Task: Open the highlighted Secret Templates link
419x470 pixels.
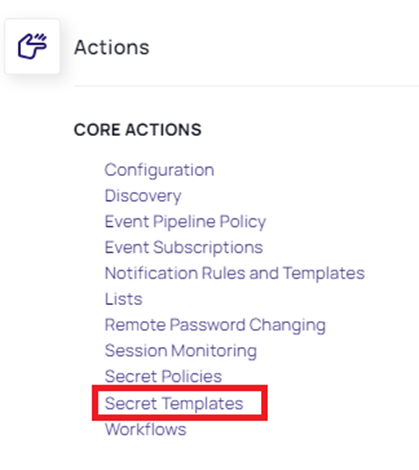Action: (x=174, y=403)
